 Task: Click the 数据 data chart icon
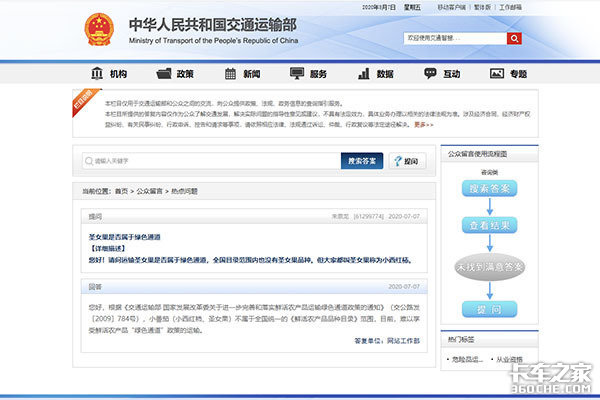coord(363,74)
